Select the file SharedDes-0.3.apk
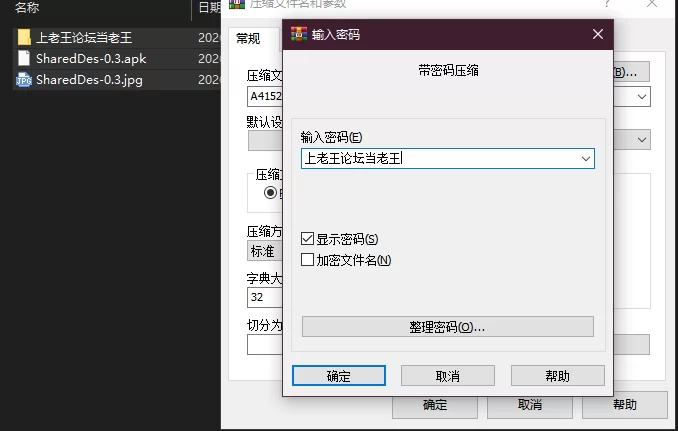This screenshot has height=431, width=678. [91, 58]
